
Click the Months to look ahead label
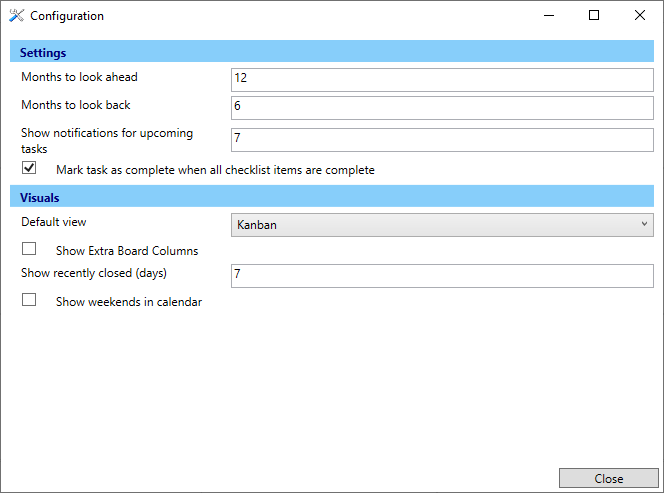click(79, 77)
